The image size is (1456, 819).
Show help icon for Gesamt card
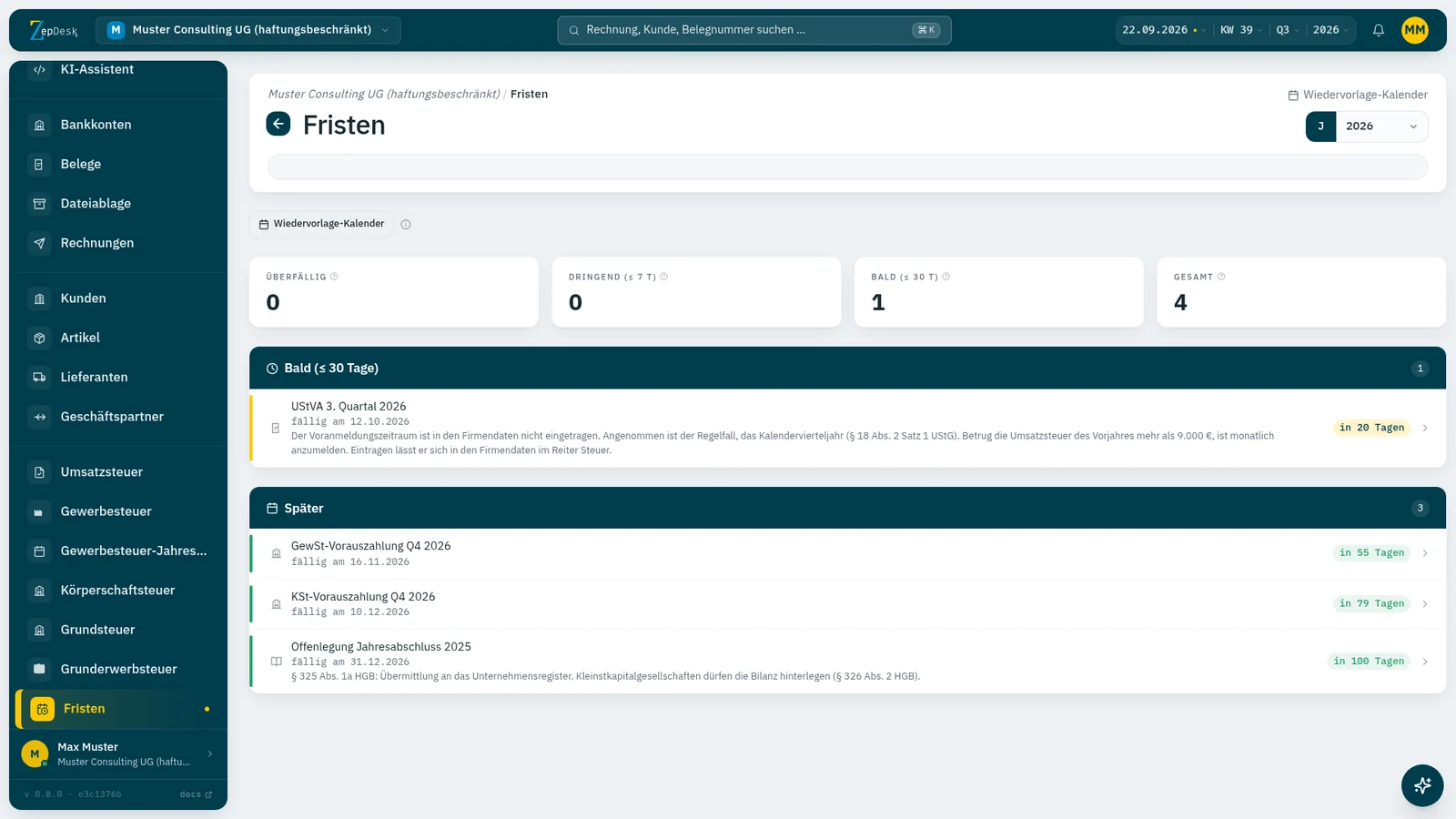[x=1221, y=277]
